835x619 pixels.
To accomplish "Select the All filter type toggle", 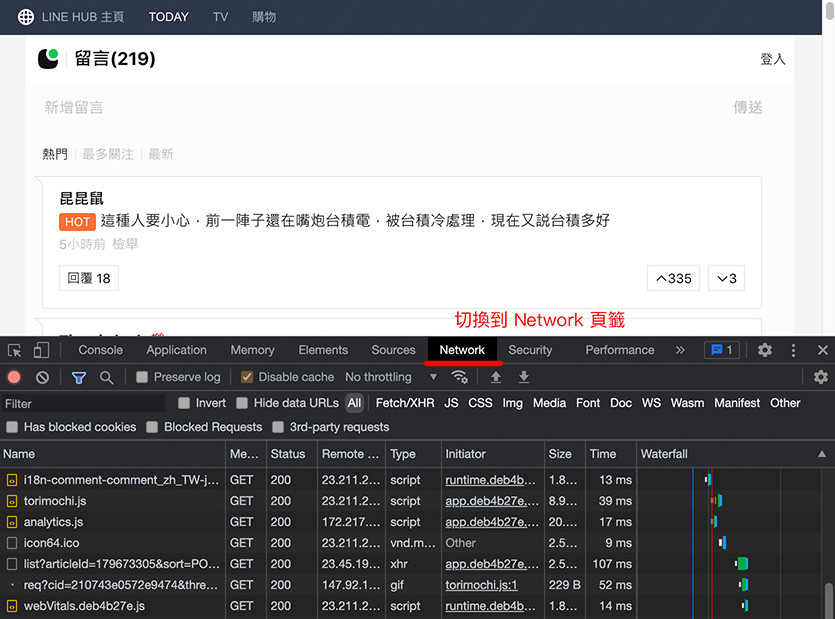I will pos(354,403).
